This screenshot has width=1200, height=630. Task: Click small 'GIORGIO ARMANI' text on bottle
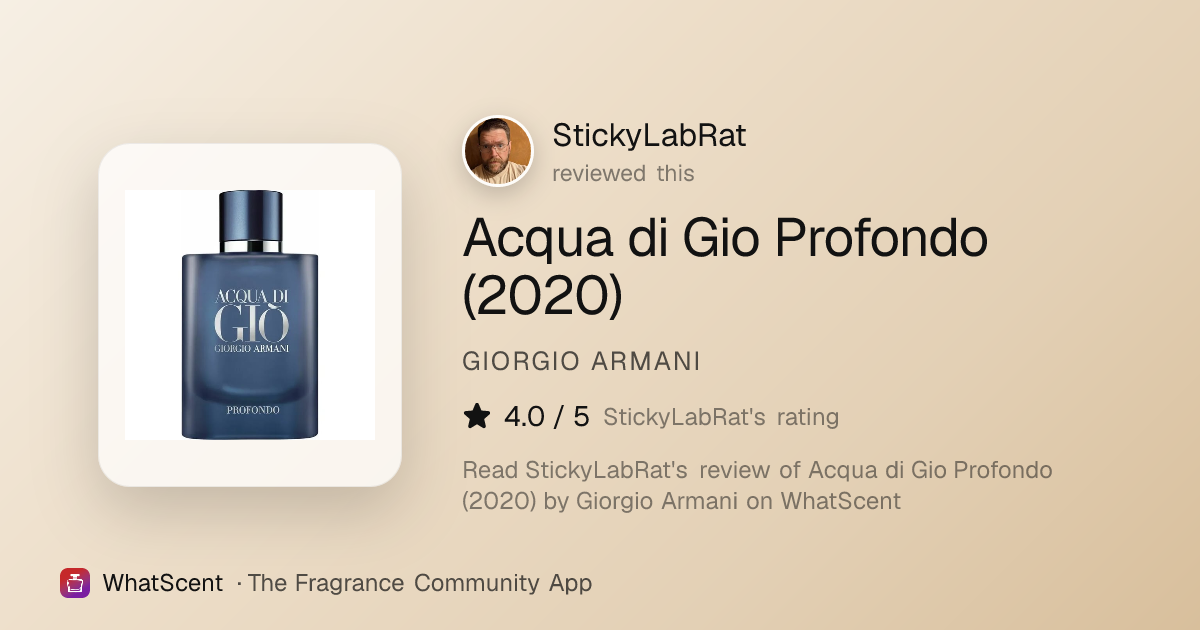coord(250,349)
